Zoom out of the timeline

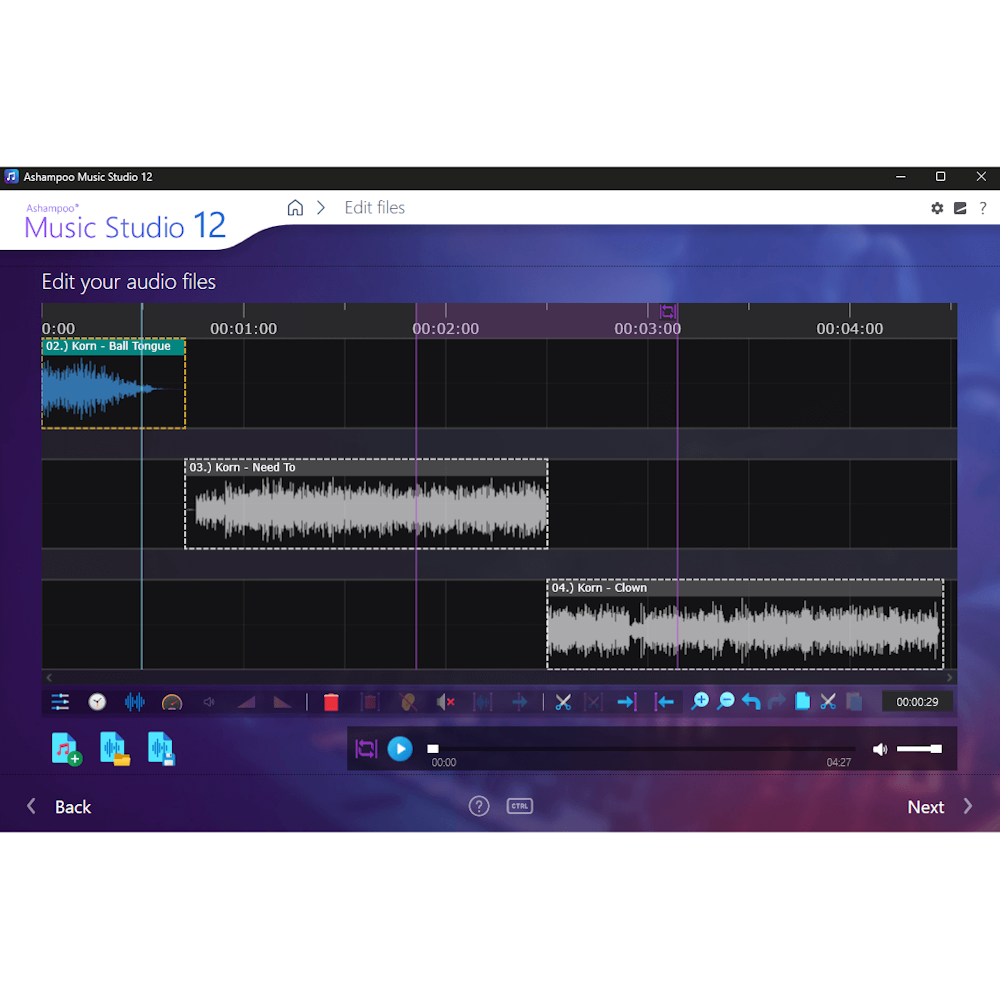(x=726, y=702)
